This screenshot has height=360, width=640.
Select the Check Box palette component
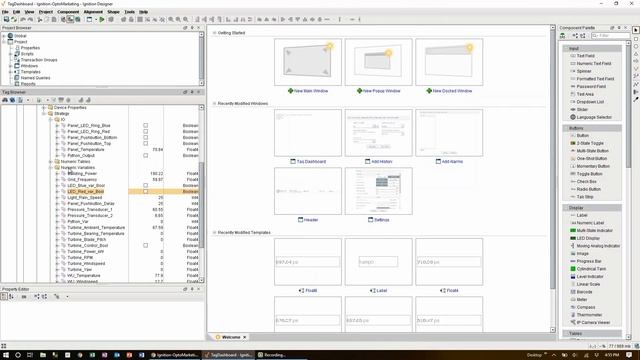(587, 181)
